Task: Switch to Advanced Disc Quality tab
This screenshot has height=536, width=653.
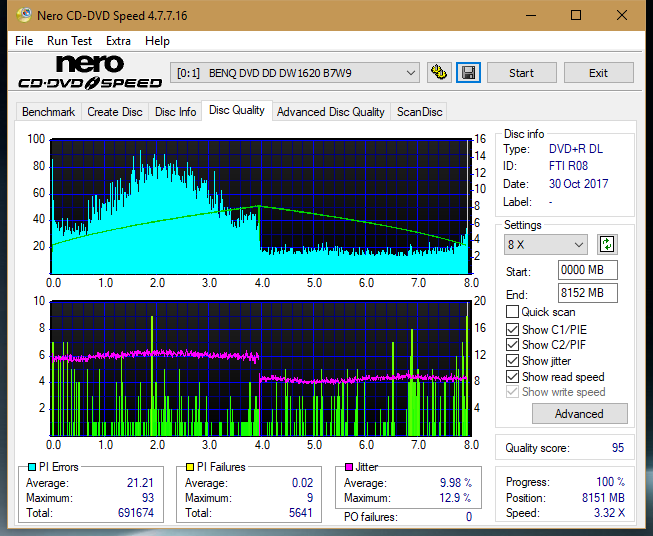Action: coord(331,112)
